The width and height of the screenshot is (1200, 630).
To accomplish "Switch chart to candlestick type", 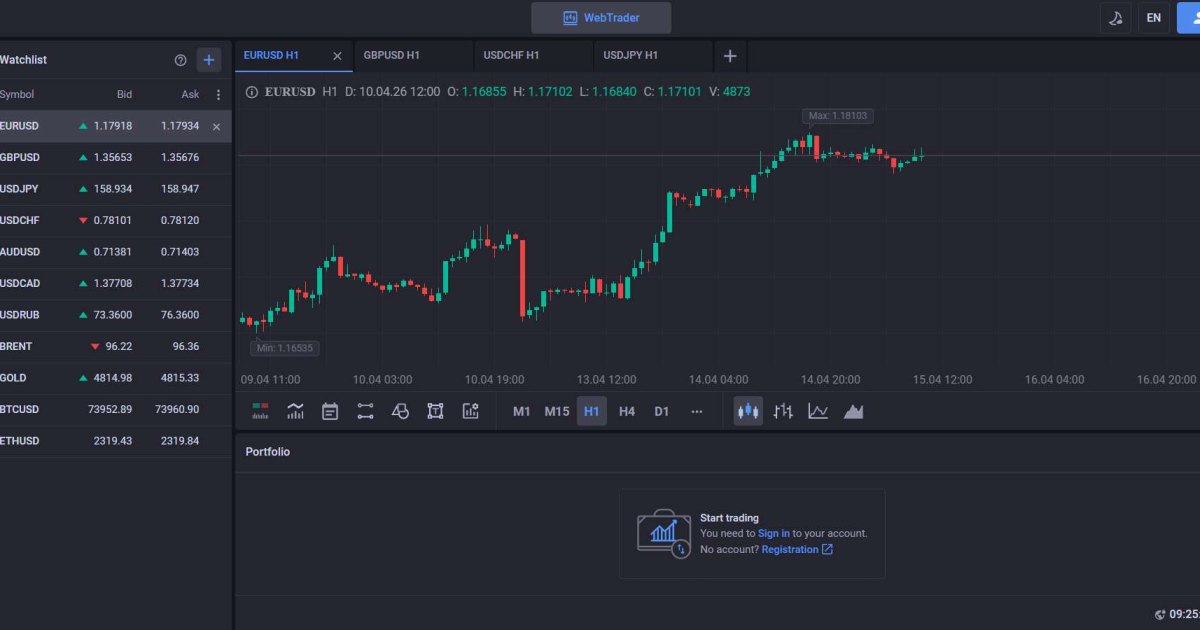I will pyautogui.click(x=748, y=411).
